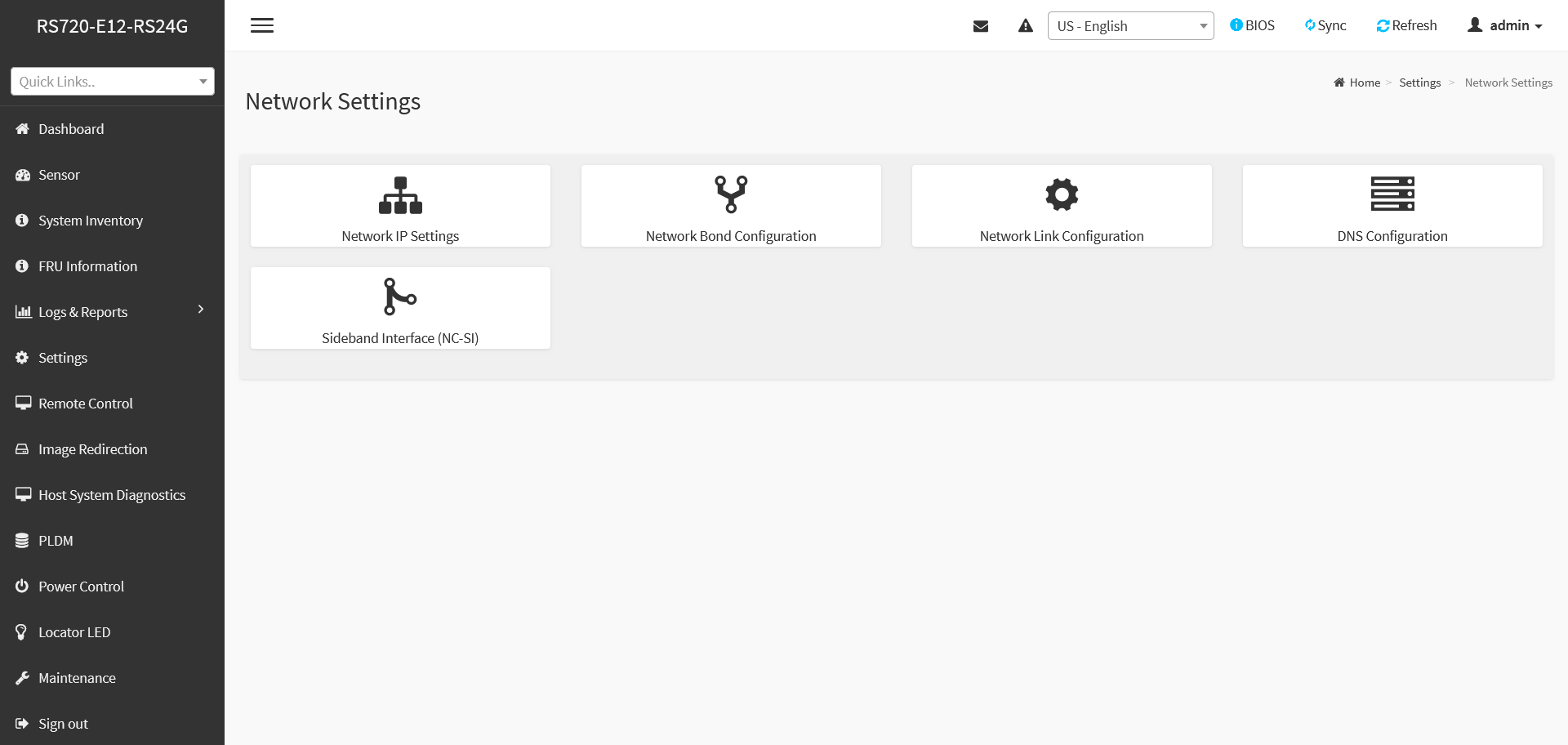This screenshot has width=1568, height=745.
Task: Open Settings label in sidebar
Action: point(63,358)
